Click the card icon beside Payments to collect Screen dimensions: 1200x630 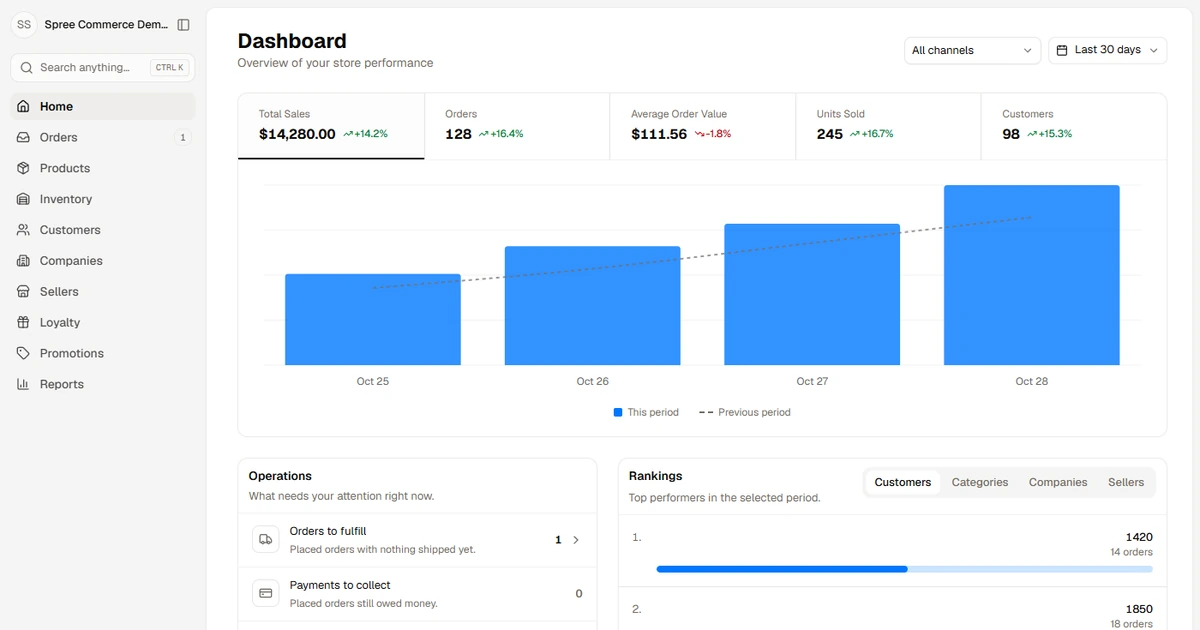pos(266,594)
